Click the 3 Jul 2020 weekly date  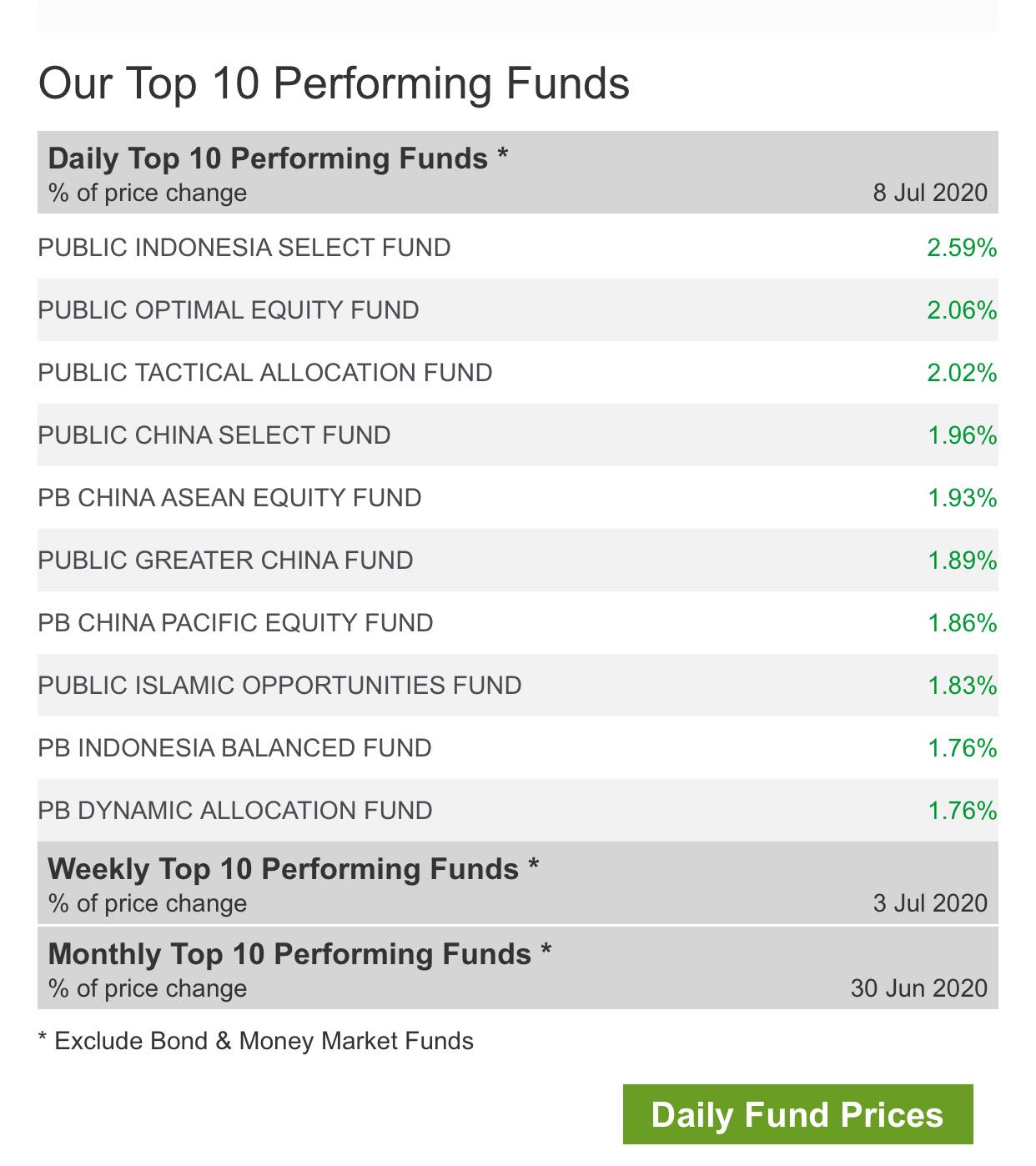pos(930,903)
